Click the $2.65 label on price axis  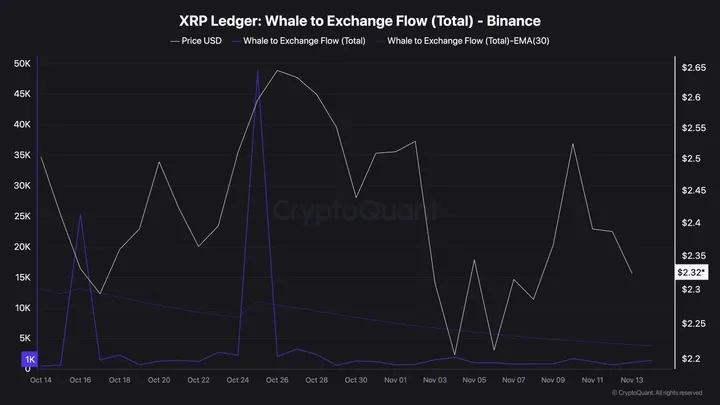tap(692, 67)
